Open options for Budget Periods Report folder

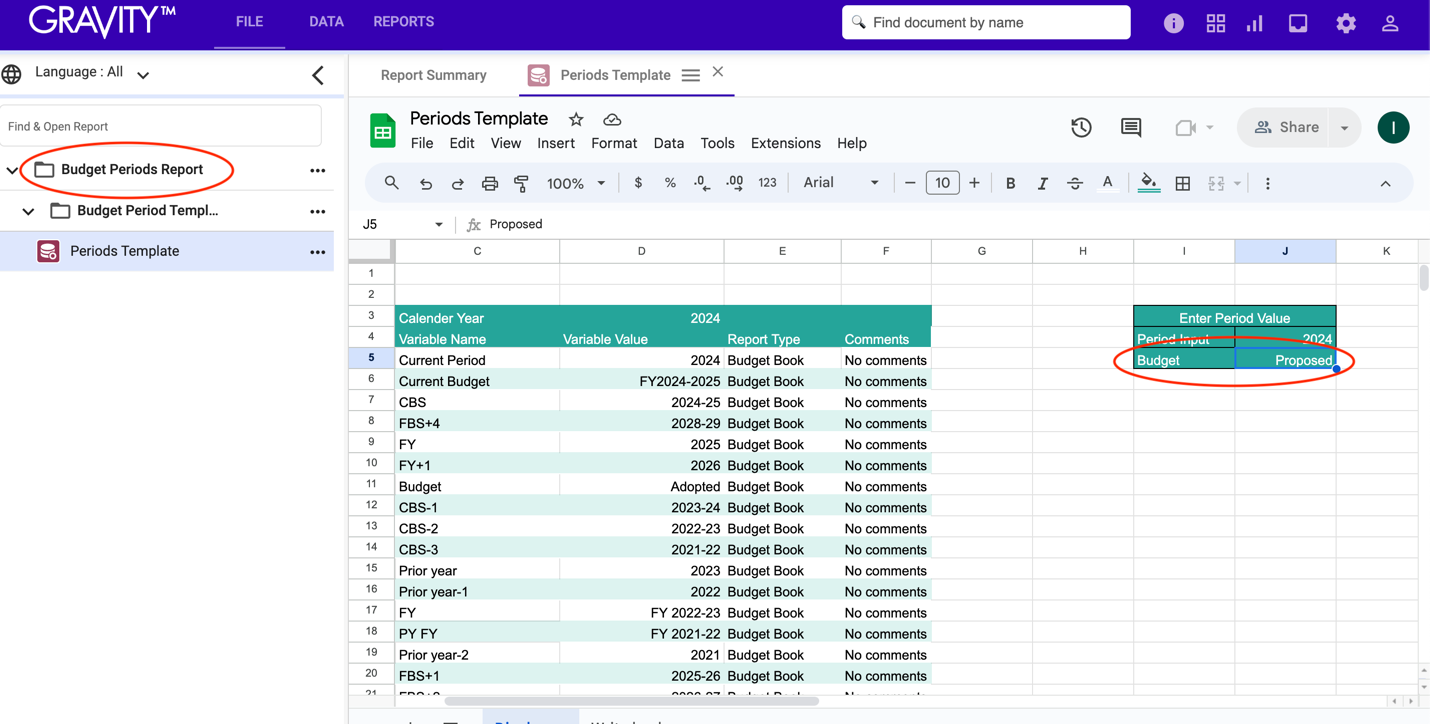coord(318,171)
